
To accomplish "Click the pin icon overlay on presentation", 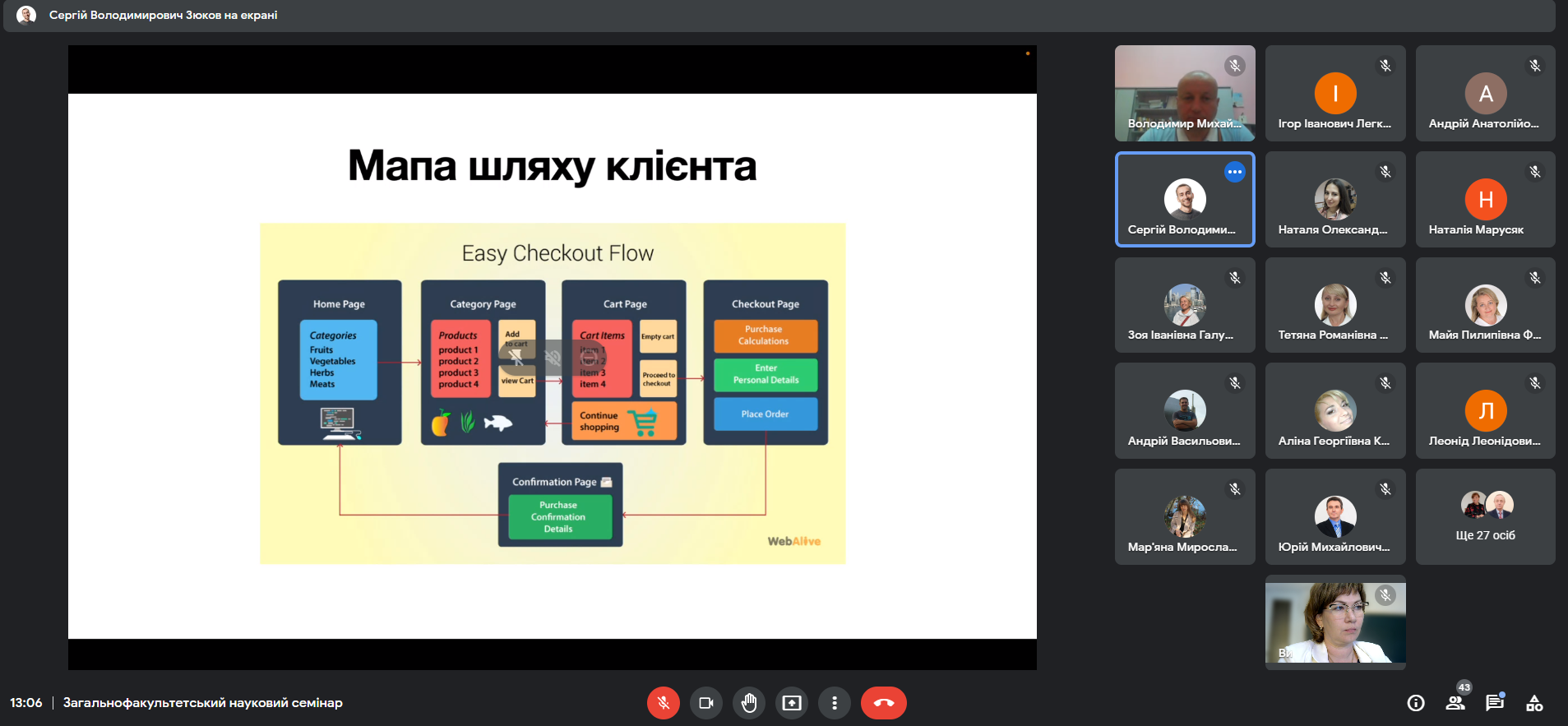I will [516, 357].
